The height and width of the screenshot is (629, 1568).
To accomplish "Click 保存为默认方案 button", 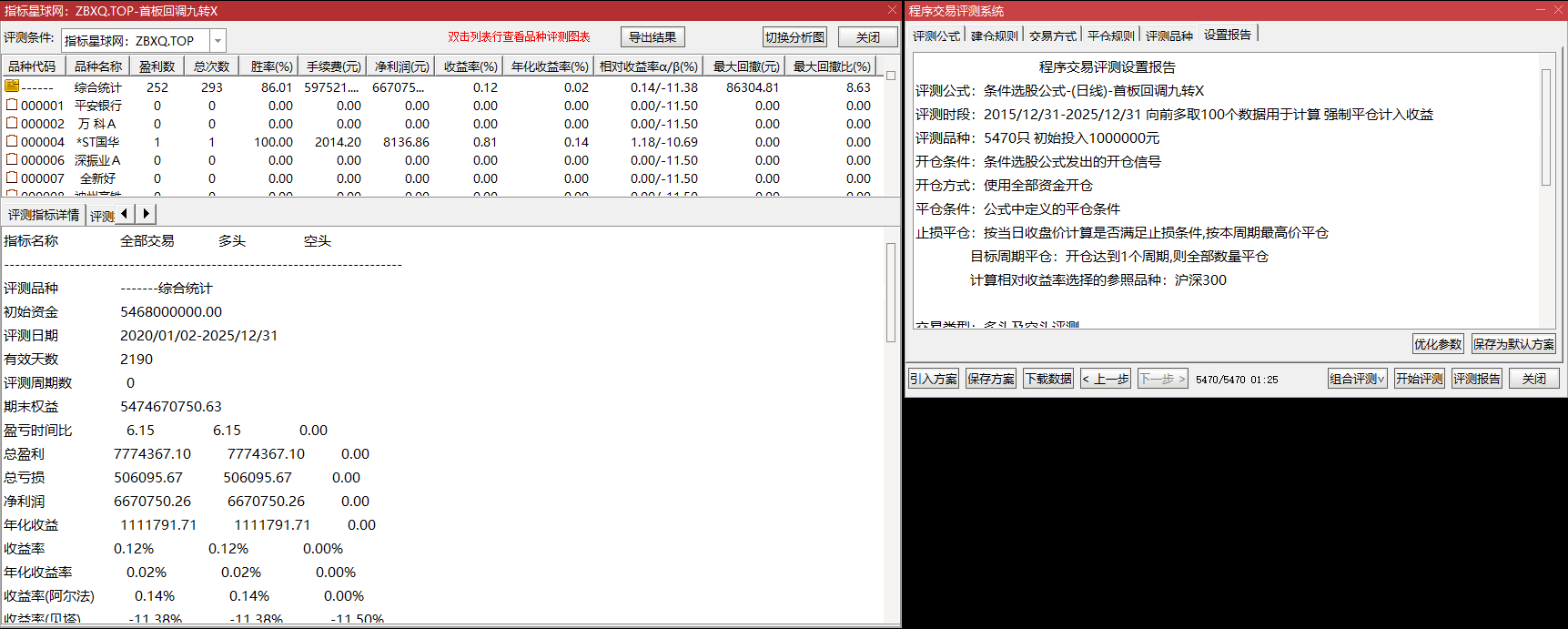I will pyautogui.click(x=1513, y=344).
